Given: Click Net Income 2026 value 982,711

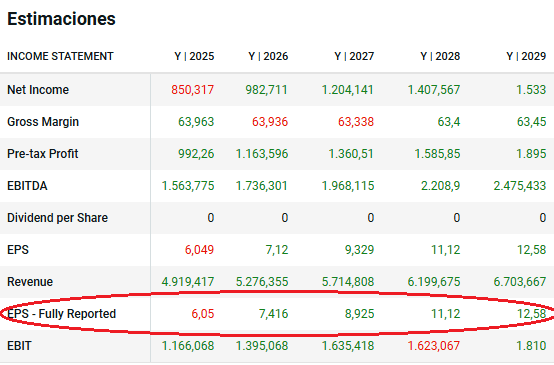Looking at the screenshot, I should click(267, 90).
